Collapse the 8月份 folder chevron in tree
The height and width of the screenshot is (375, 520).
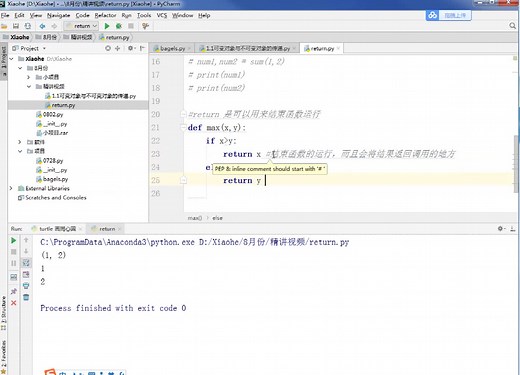(x=20, y=68)
